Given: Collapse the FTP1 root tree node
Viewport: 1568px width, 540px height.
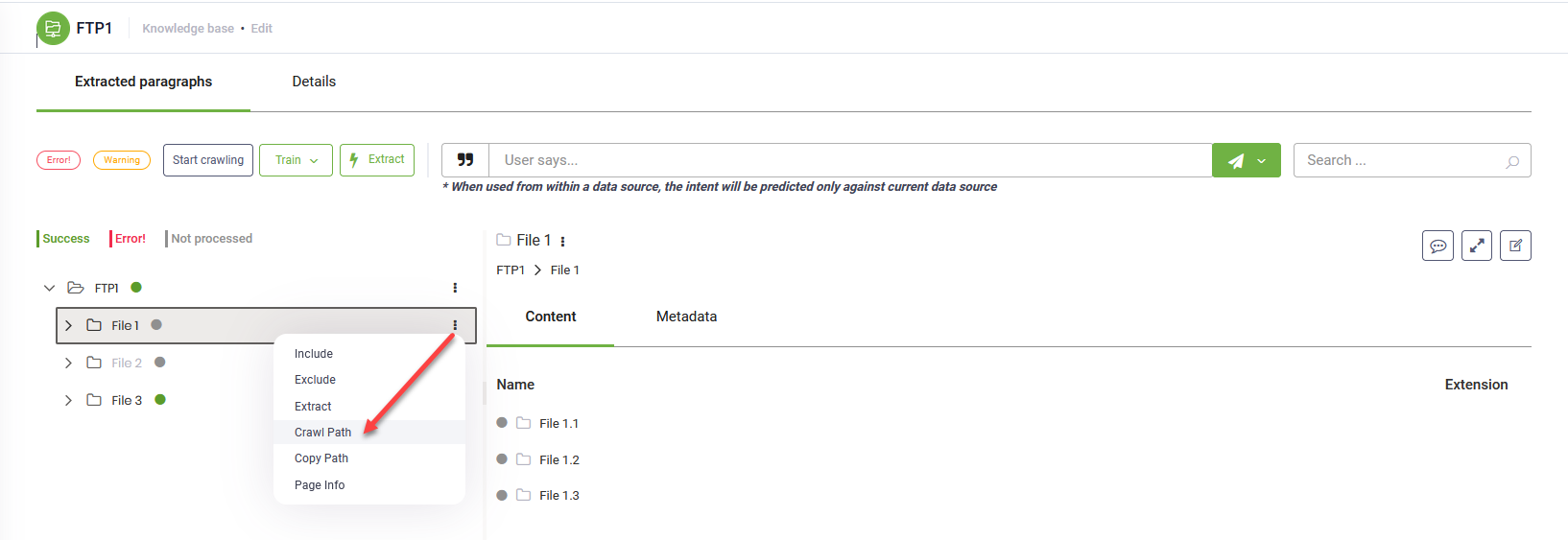Looking at the screenshot, I should (x=50, y=288).
